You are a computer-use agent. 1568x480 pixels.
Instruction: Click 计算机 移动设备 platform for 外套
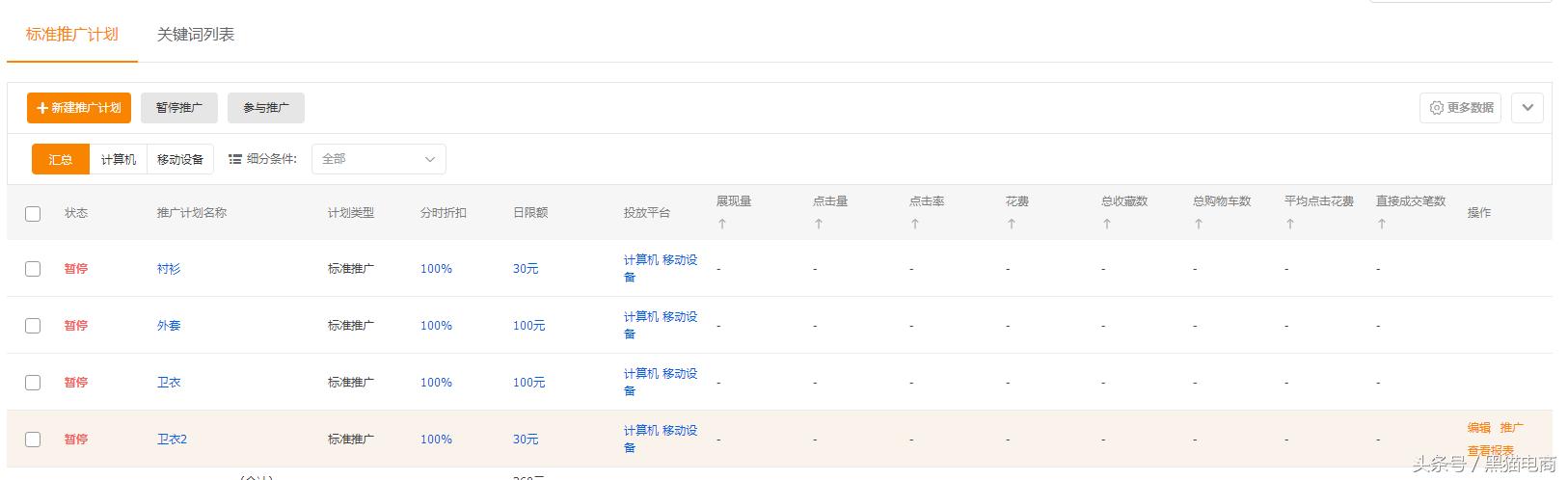(x=661, y=325)
